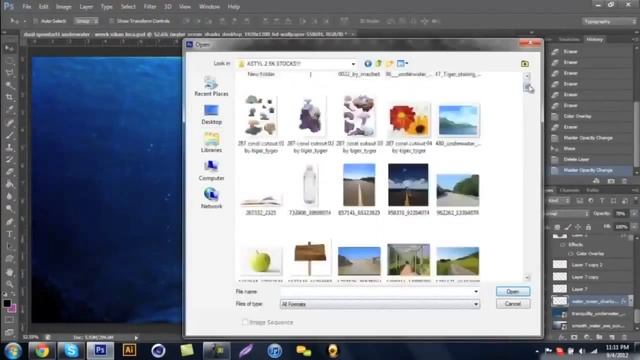Select the Eraser tool in the toolbar
640x360 pixels.
(9, 172)
